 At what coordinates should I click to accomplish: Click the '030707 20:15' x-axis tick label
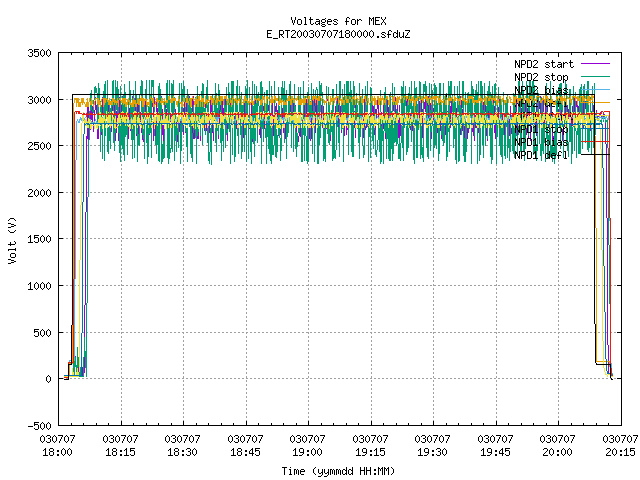[620, 446]
